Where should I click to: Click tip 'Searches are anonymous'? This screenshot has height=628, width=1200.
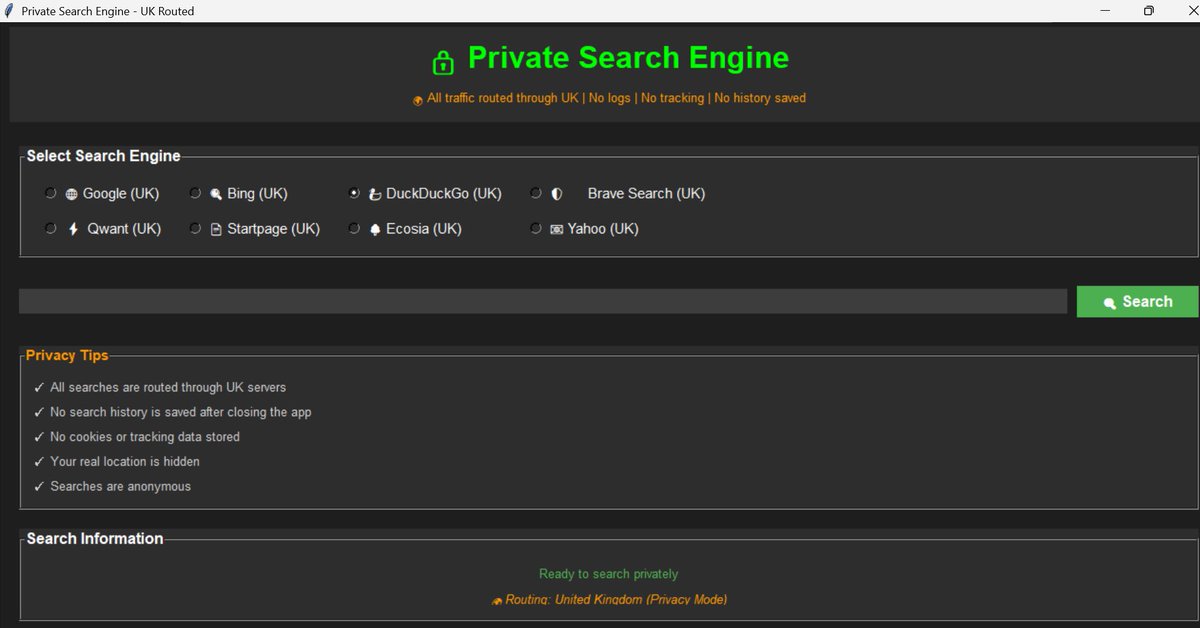(x=120, y=486)
